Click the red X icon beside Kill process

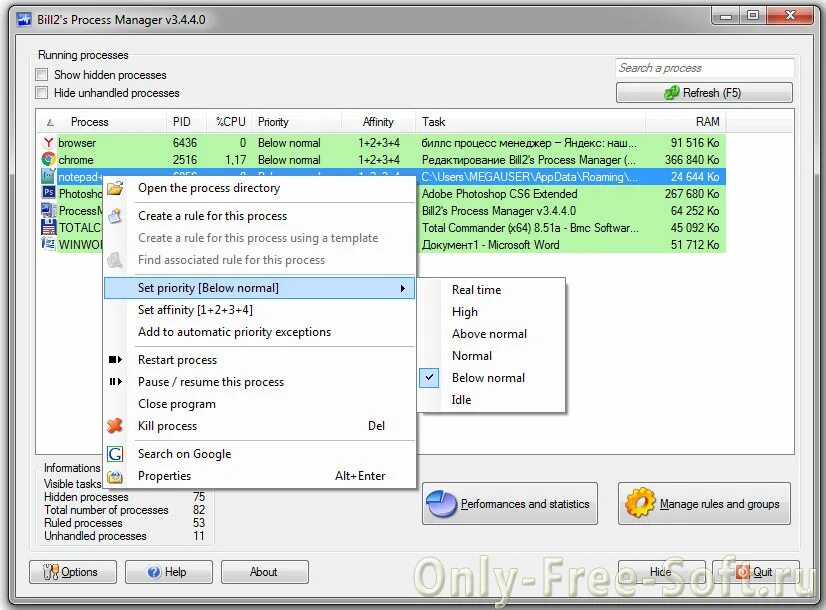(115, 426)
